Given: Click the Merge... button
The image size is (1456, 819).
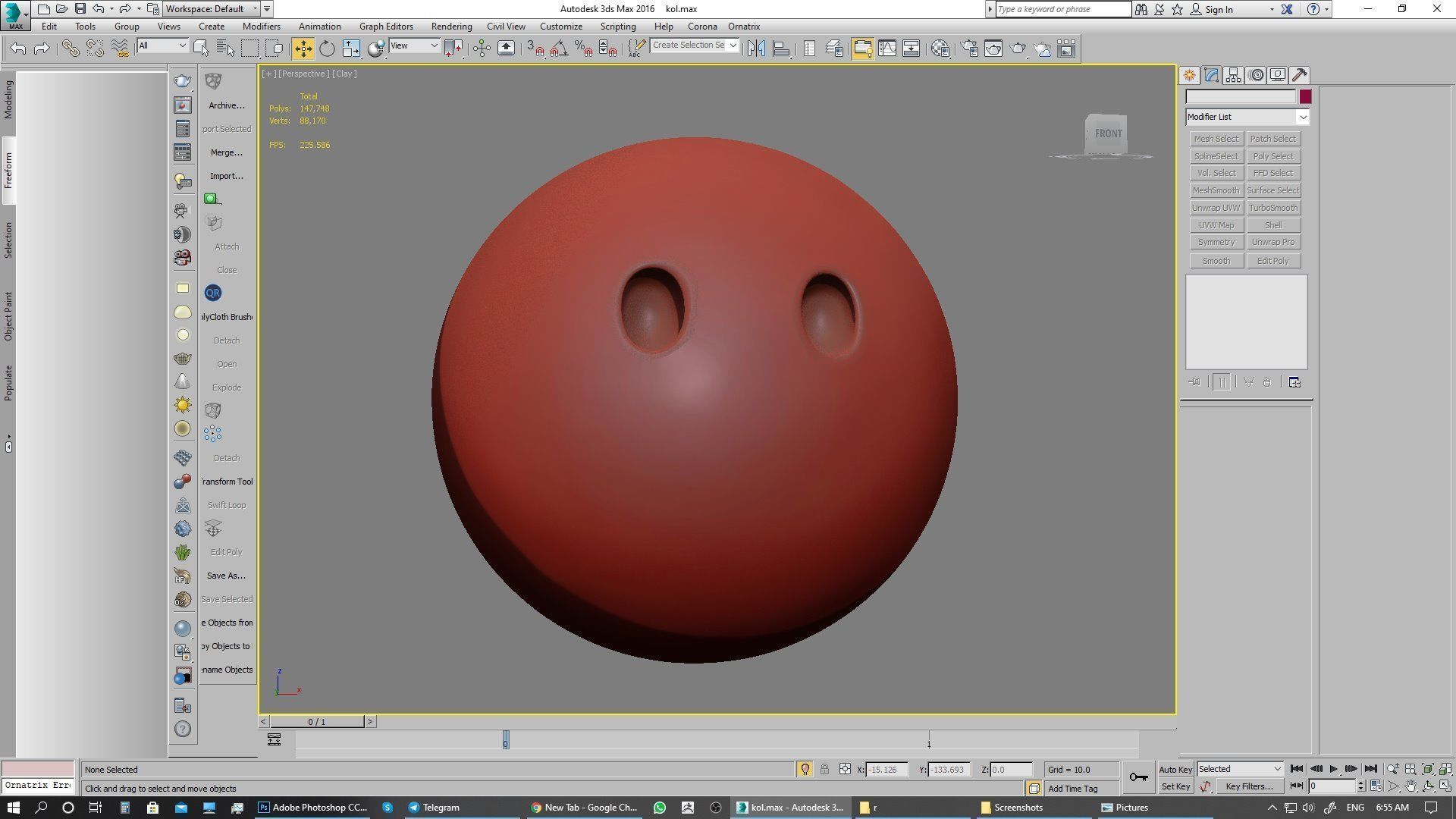Looking at the screenshot, I should [x=227, y=152].
